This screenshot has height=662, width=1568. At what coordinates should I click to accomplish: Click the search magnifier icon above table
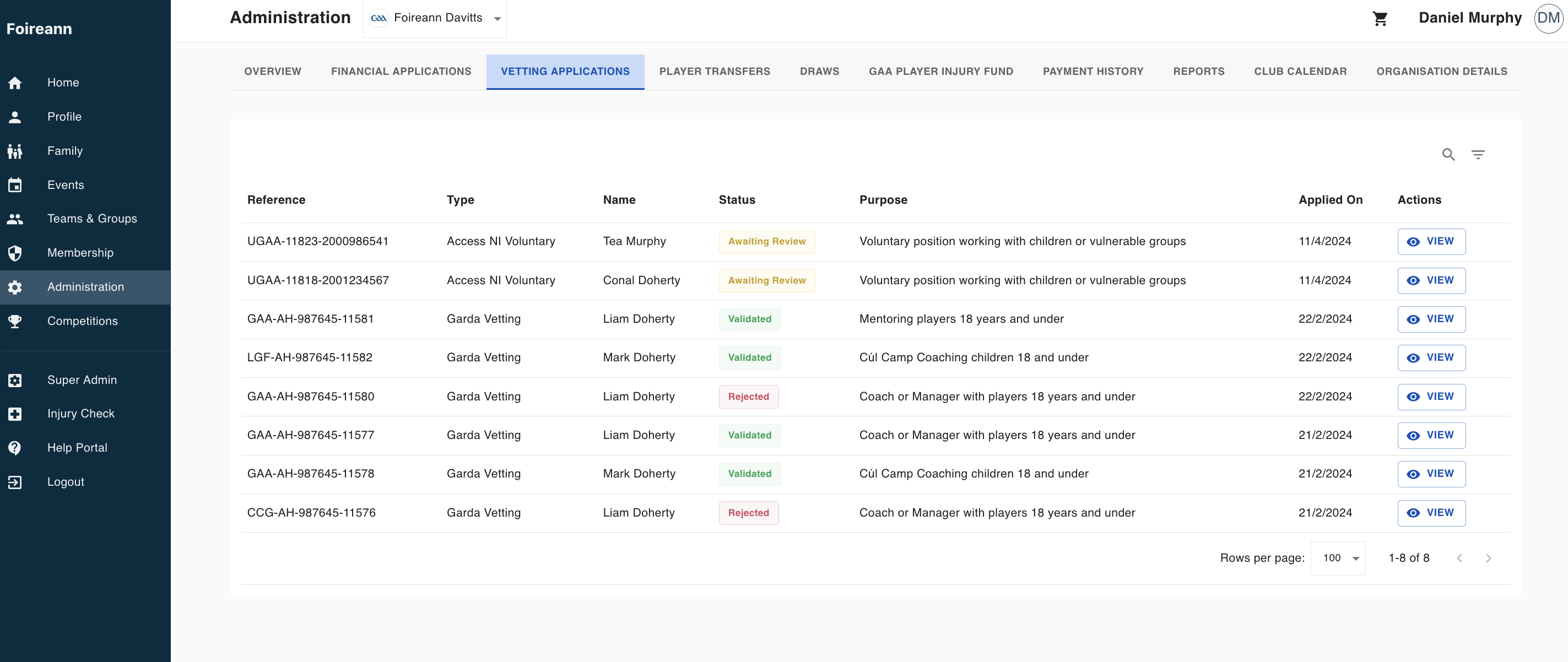pyautogui.click(x=1448, y=155)
